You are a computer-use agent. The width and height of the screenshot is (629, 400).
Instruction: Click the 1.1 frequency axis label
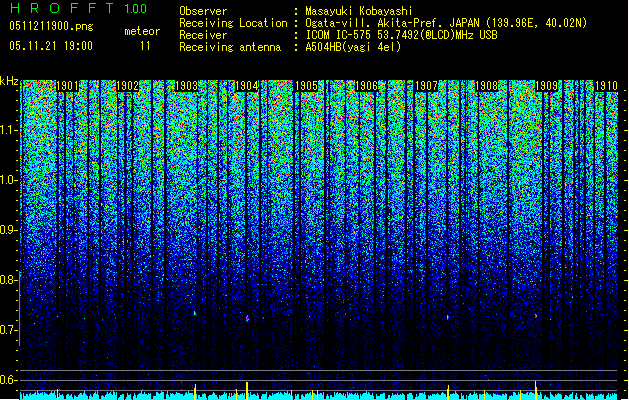click(9, 130)
